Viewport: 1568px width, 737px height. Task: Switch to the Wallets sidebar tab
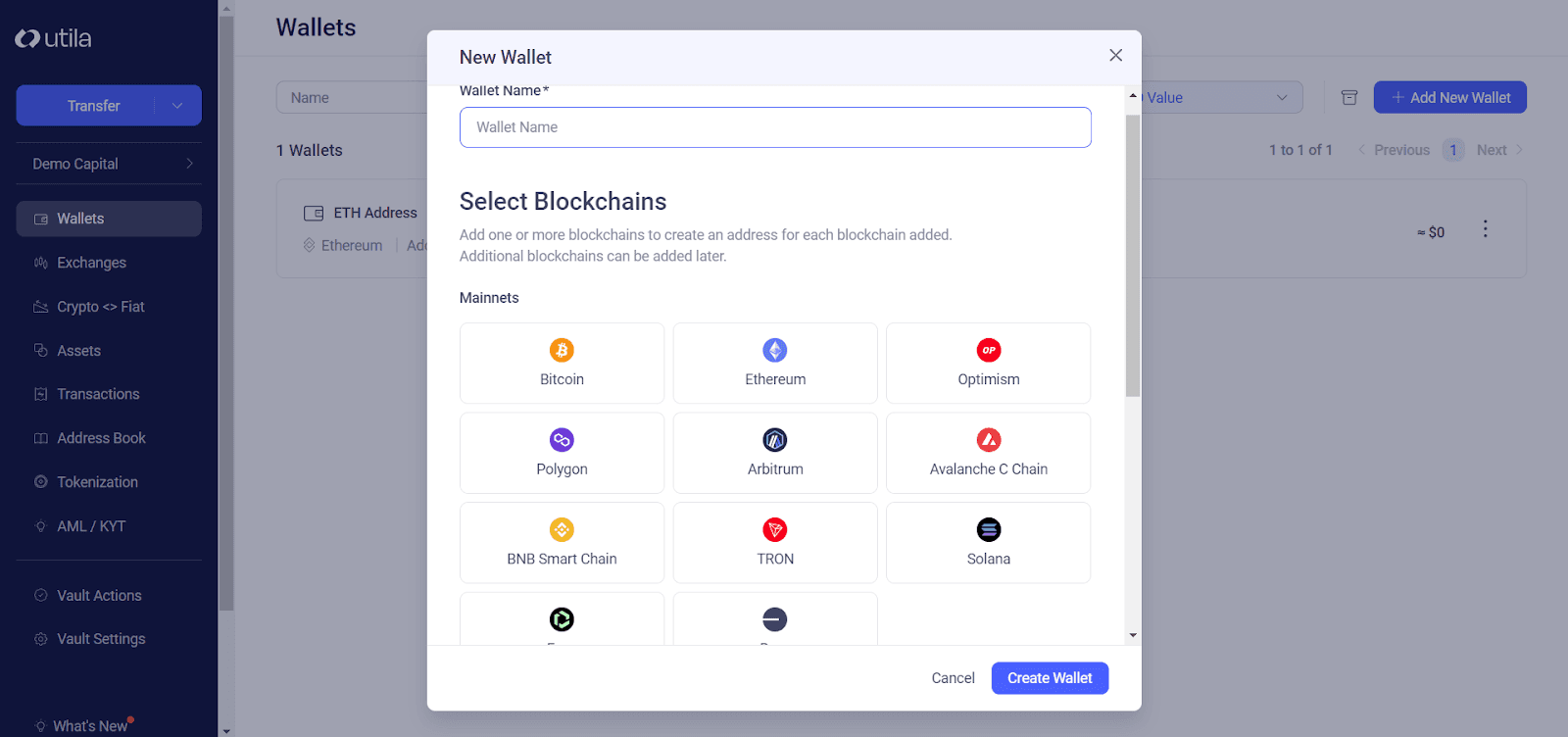(78, 218)
